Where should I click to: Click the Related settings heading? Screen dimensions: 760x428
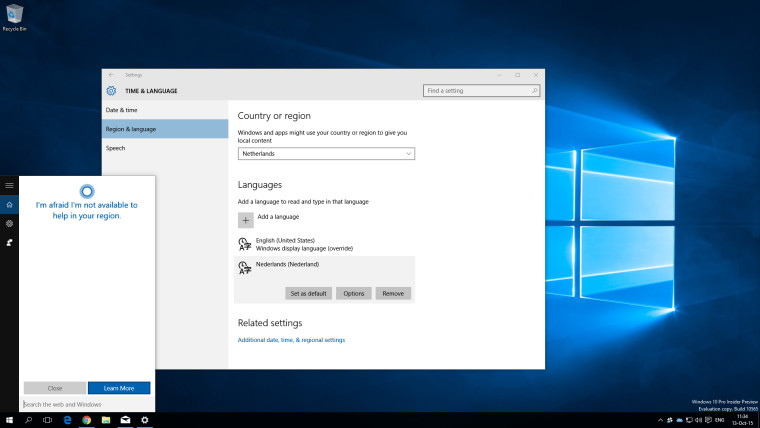pyautogui.click(x=269, y=323)
